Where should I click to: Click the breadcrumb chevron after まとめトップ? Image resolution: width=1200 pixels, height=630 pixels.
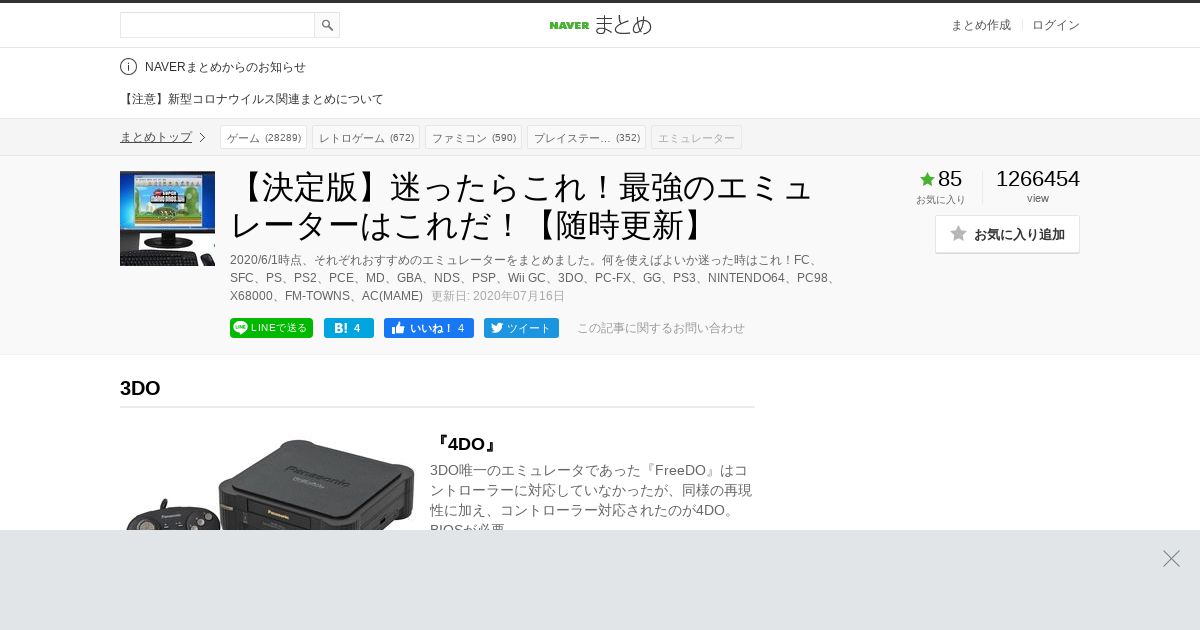click(202, 137)
